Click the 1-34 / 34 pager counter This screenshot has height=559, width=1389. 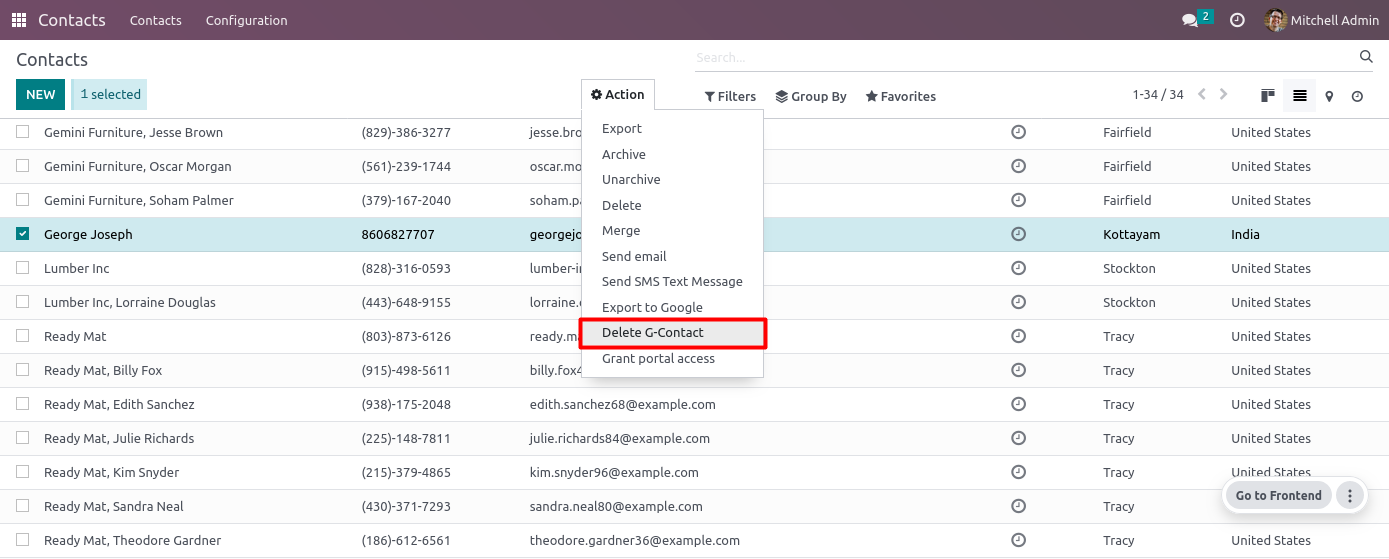click(1158, 95)
